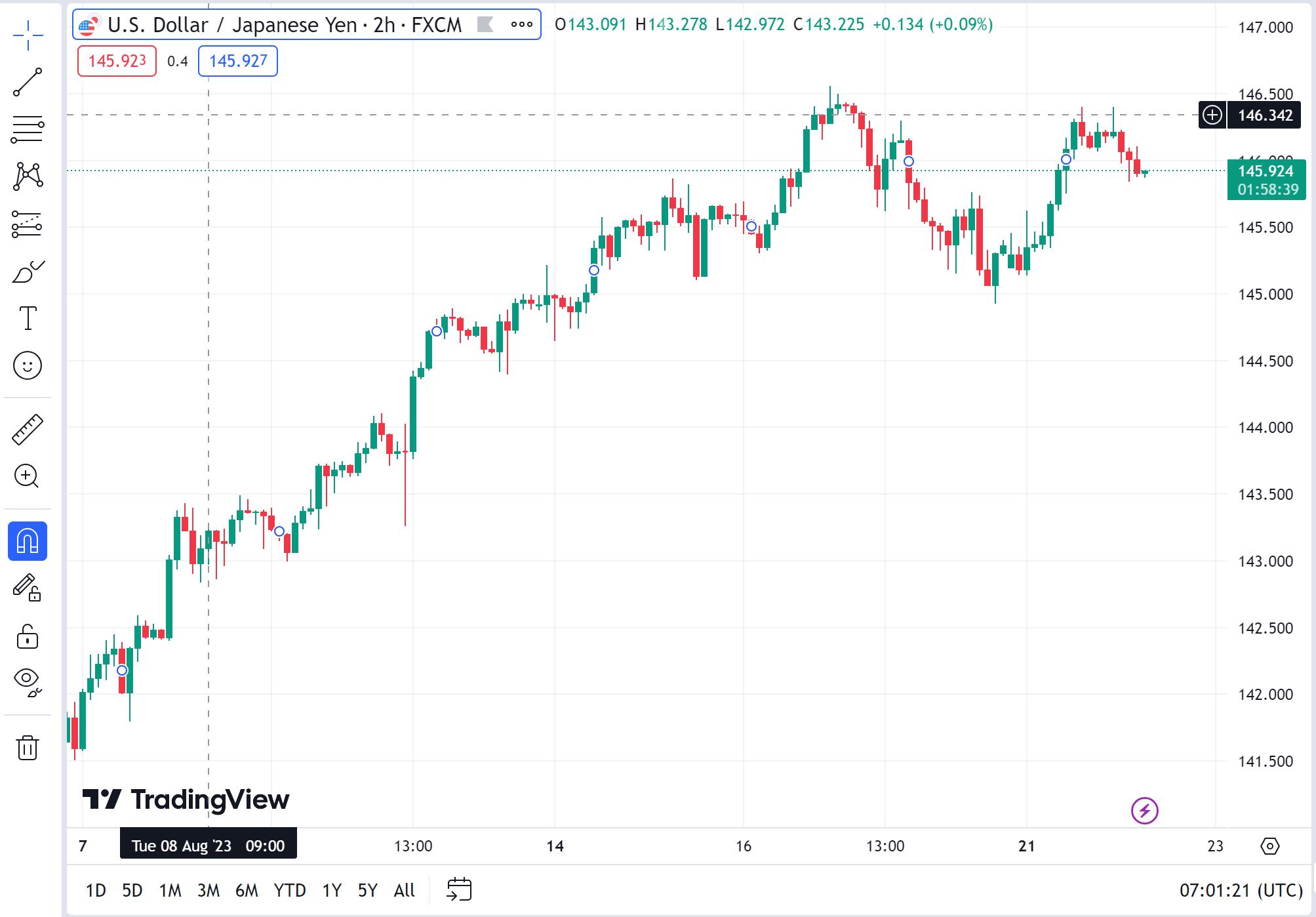Toggle lock all drawing tools
This screenshot has width=1316, height=917.
pos(28,636)
